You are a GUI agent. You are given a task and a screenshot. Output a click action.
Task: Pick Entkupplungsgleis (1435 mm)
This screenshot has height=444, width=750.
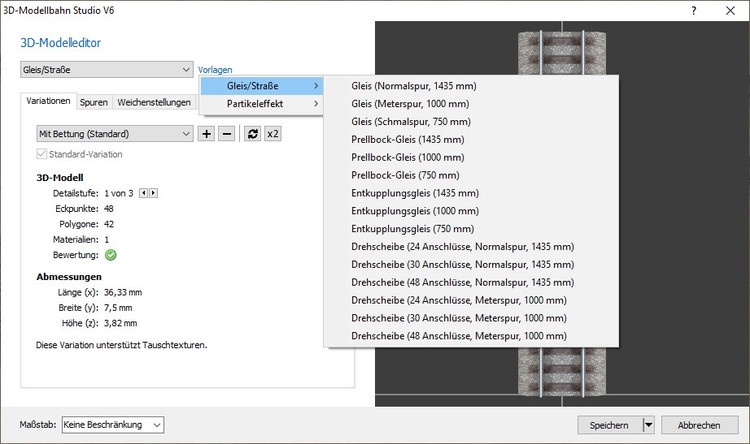[471, 193]
